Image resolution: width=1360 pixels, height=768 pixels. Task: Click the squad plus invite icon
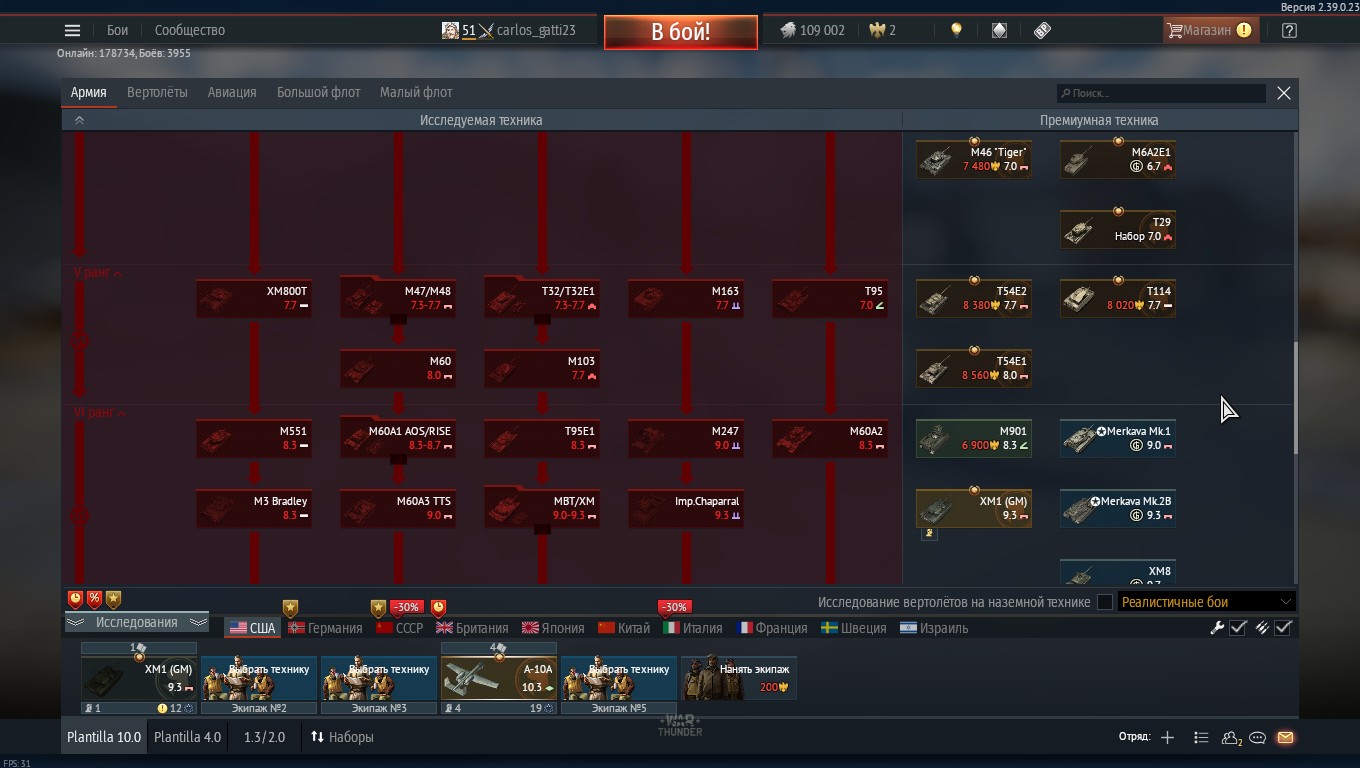click(1167, 738)
